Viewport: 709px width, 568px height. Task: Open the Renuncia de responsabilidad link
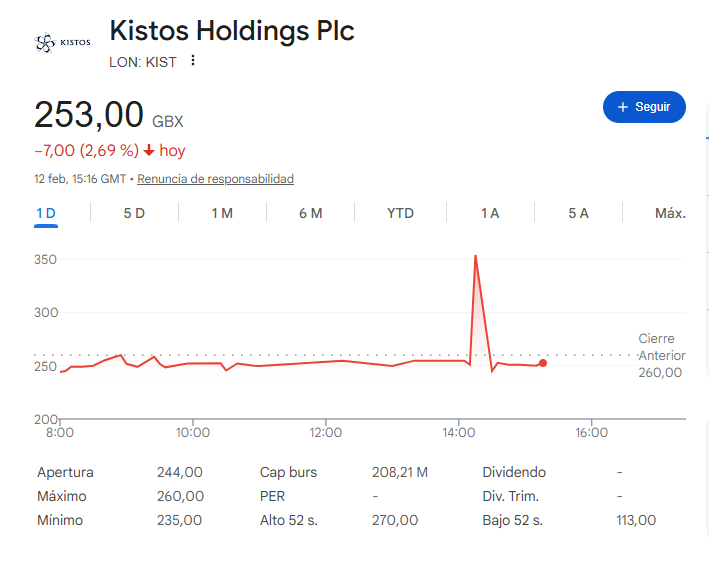215,179
